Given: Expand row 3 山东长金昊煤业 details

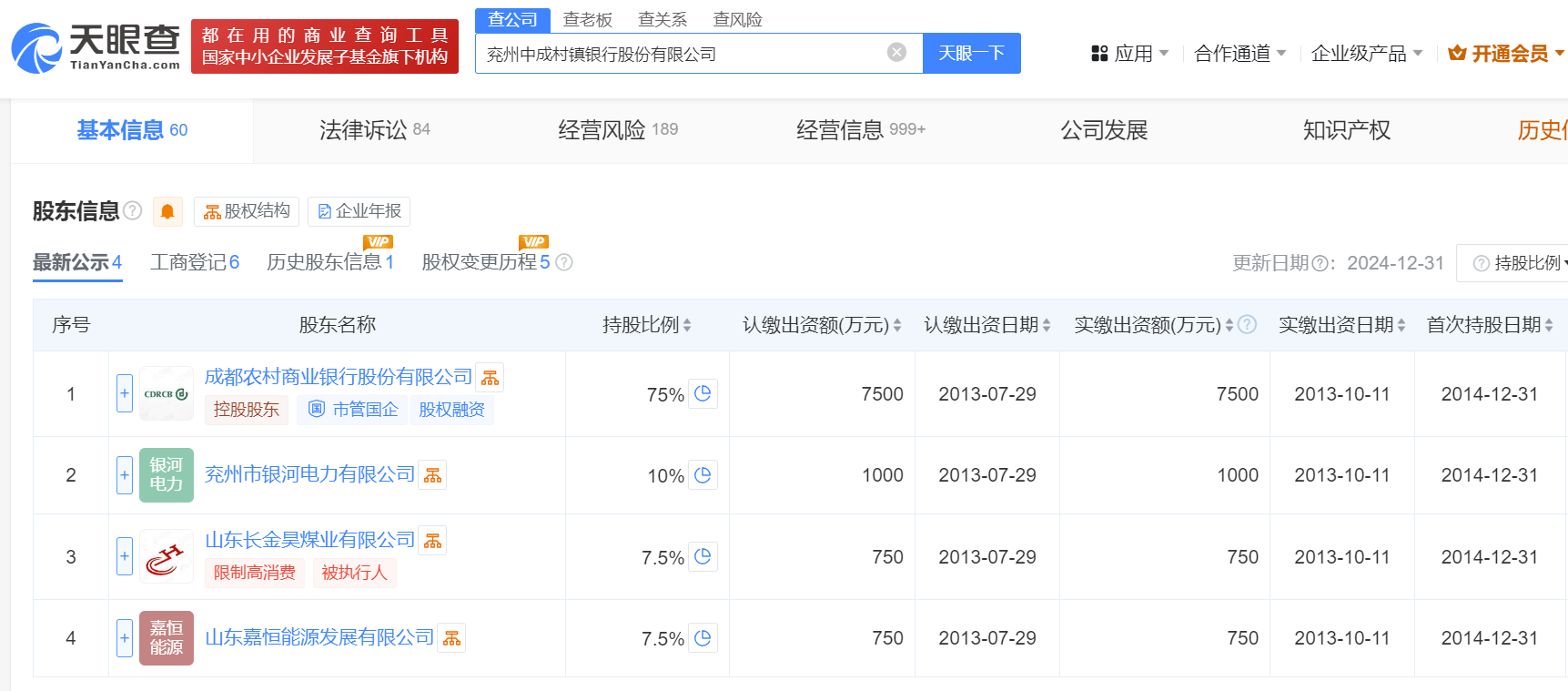Looking at the screenshot, I should click(x=125, y=556).
